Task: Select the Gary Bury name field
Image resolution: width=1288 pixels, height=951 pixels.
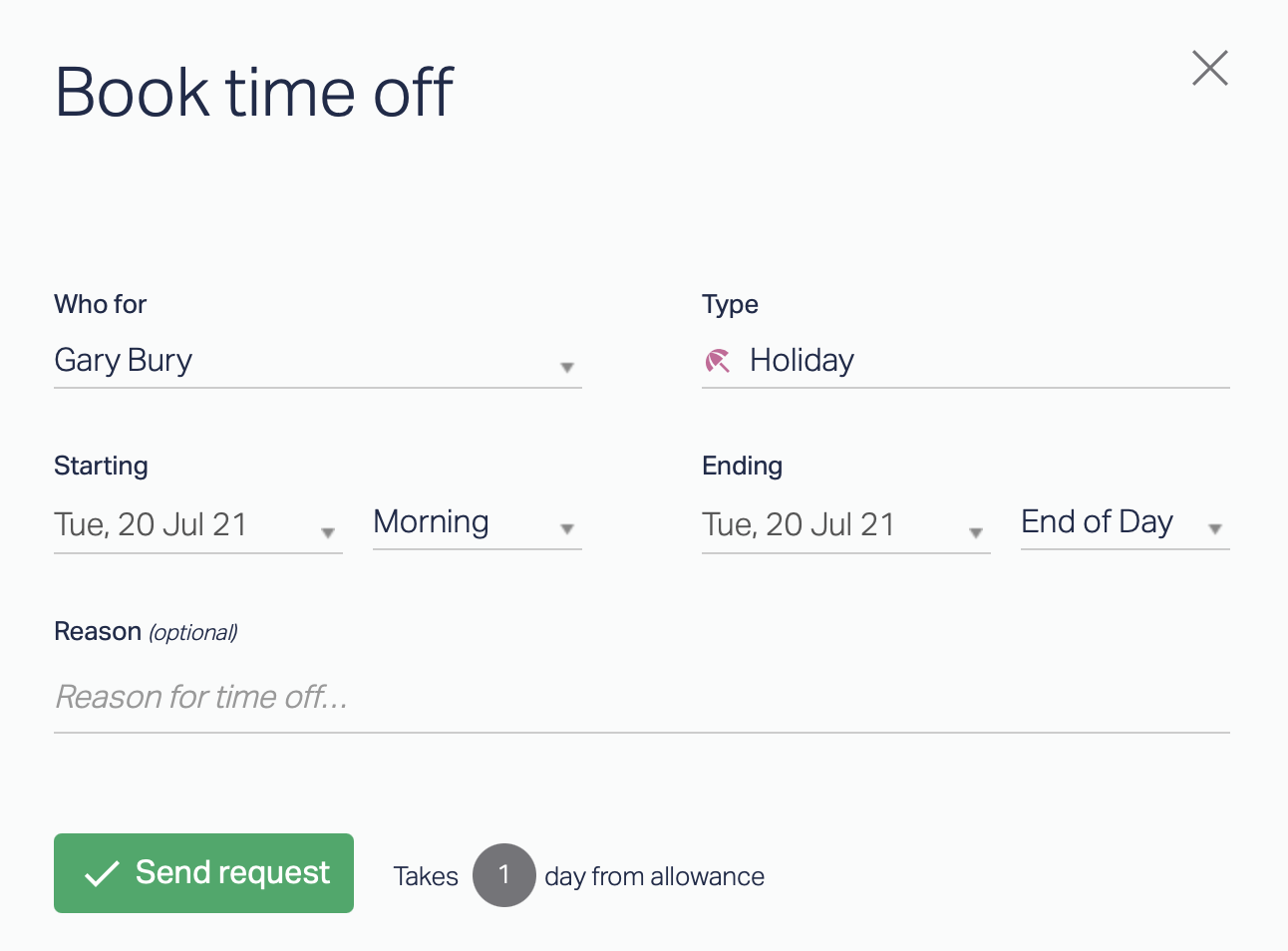Action: pos(124,361)
